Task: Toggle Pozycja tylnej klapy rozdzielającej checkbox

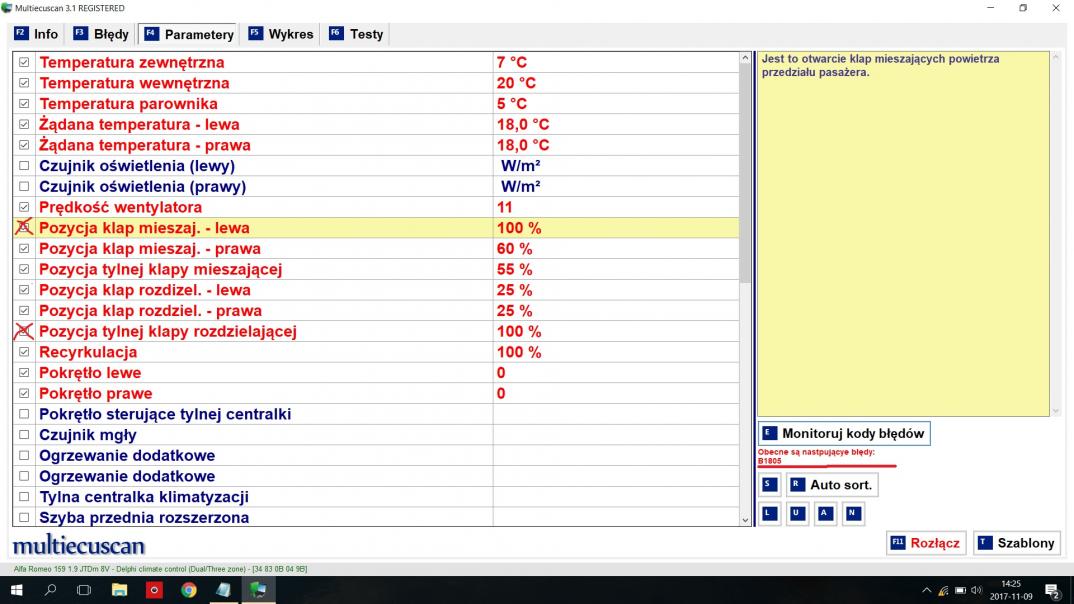Action: pyautogui.click(x=24, y=331)
